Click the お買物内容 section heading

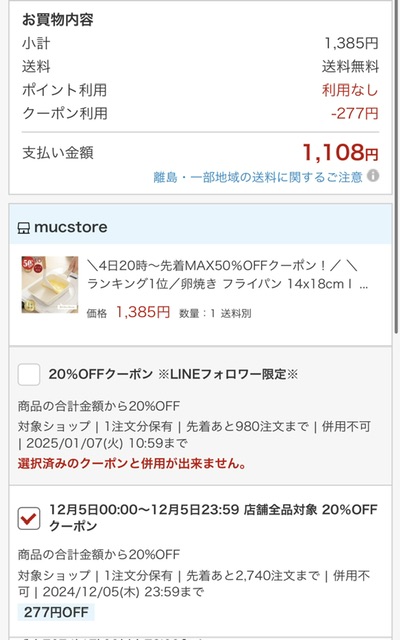pos(58,20)
